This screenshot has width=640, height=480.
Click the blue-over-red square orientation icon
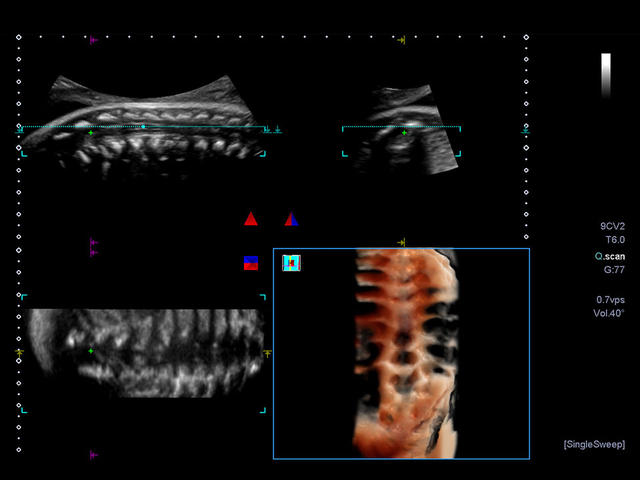click(x=251, y=263)
